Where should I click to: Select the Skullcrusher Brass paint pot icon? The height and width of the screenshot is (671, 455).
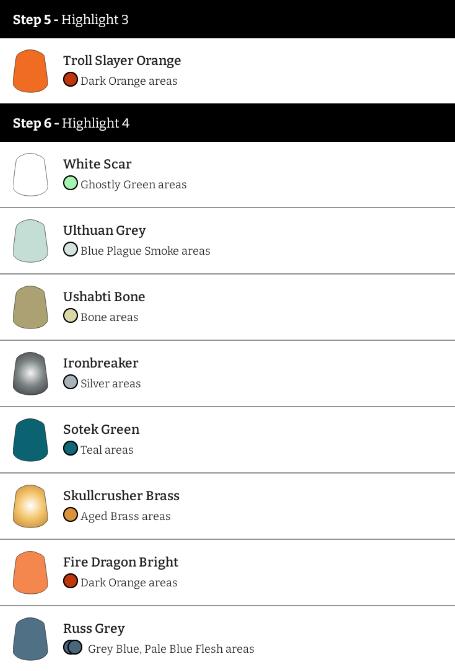[30, 506]
